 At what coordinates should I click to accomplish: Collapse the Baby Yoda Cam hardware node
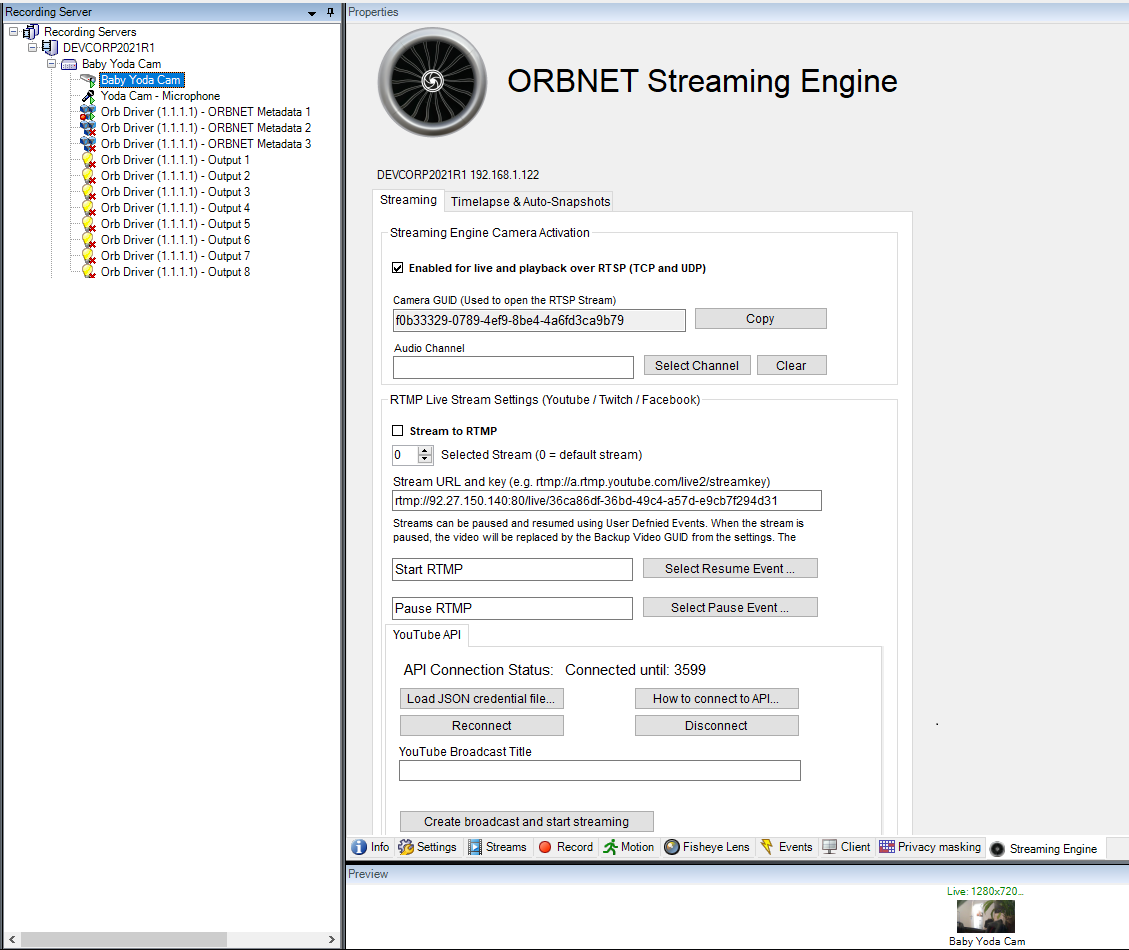(x=51, y=63)
